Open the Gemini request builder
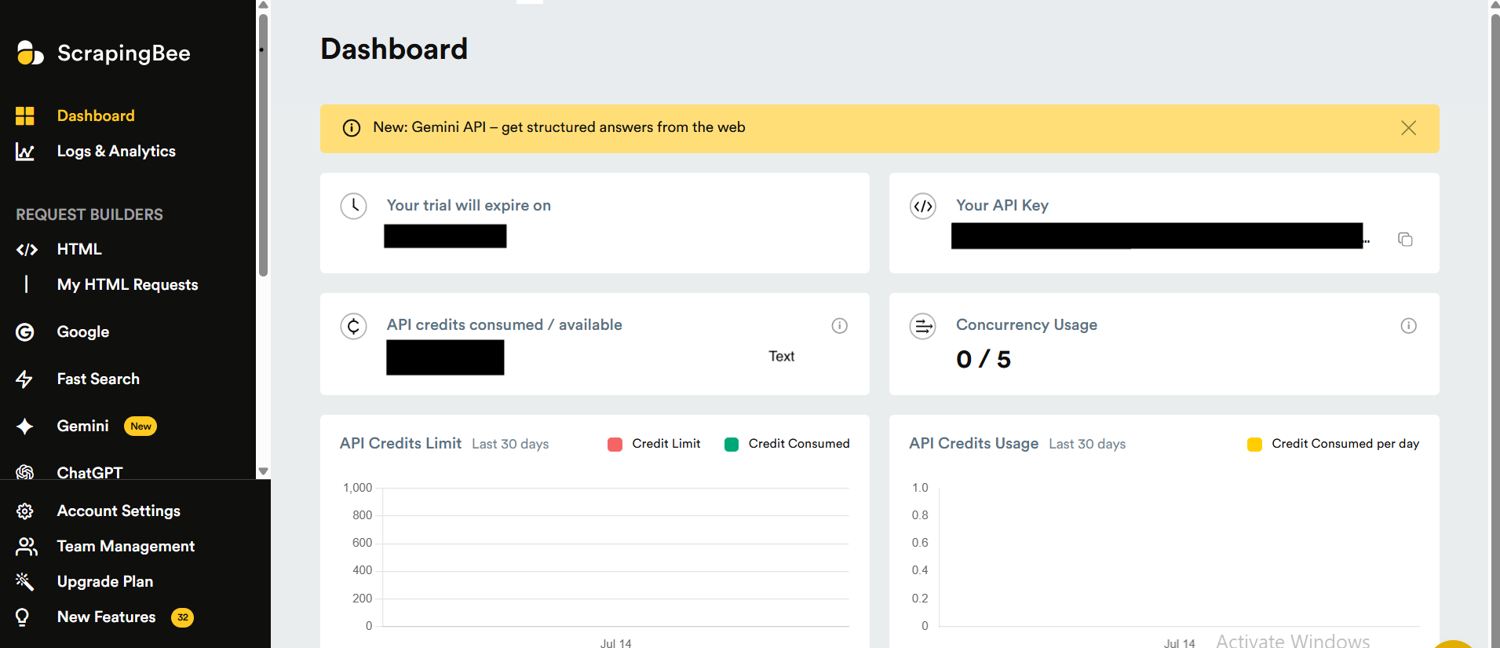The height and width of the screenshot is (648, 1500). coord(83,426)
